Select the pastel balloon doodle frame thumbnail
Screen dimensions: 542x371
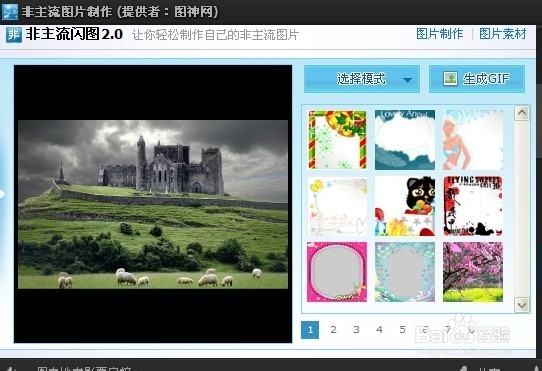coord(337,206)
